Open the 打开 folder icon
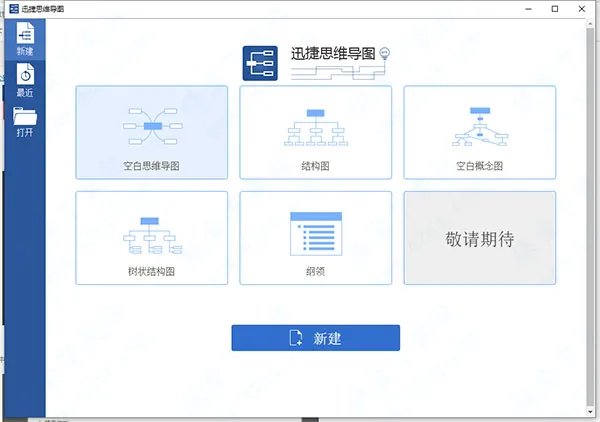Viewport: 600px width, 422px height. [25, 122]
